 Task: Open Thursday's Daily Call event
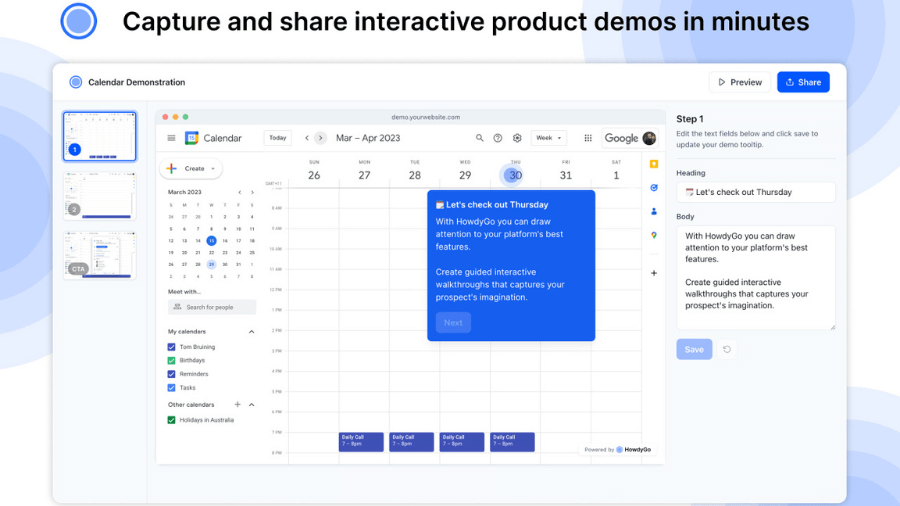tap(512, 442)
